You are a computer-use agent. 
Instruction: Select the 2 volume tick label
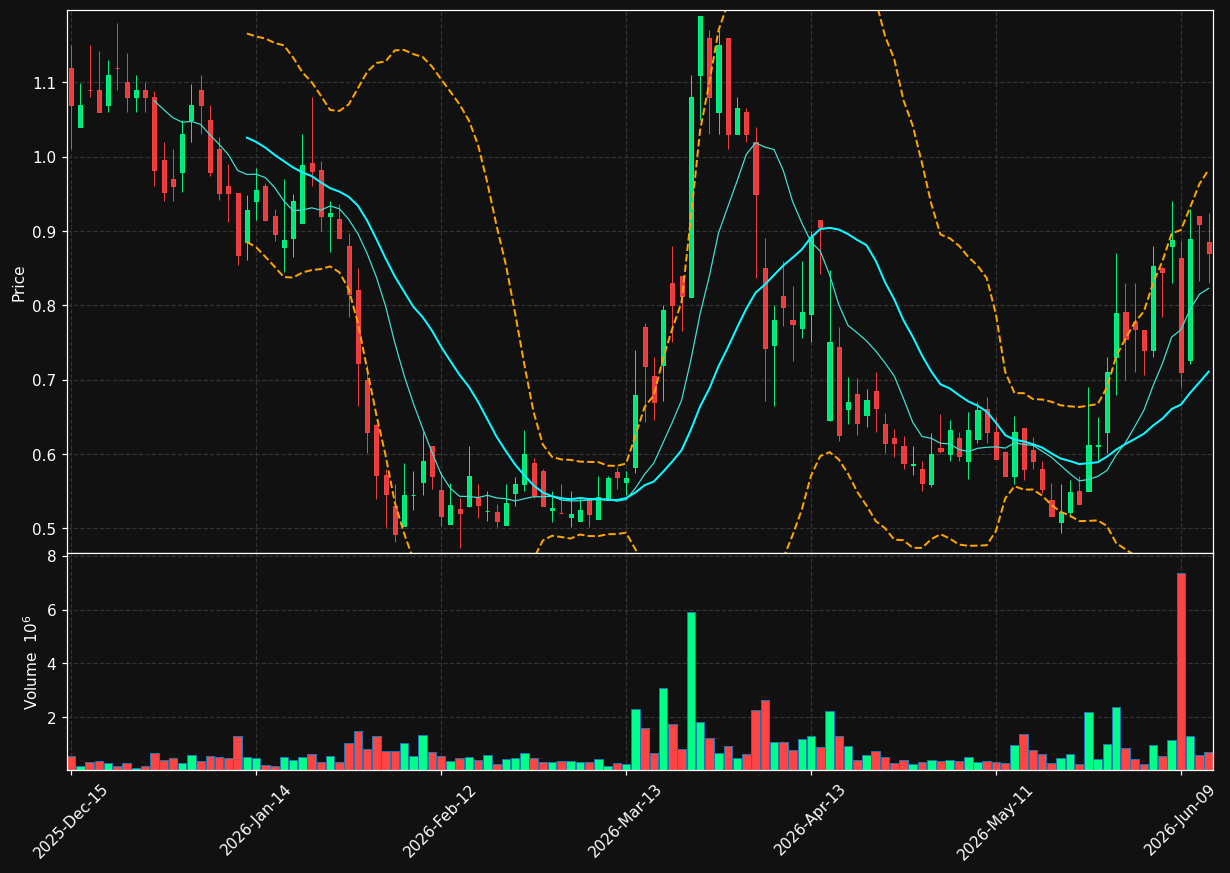tap(53, 718)
